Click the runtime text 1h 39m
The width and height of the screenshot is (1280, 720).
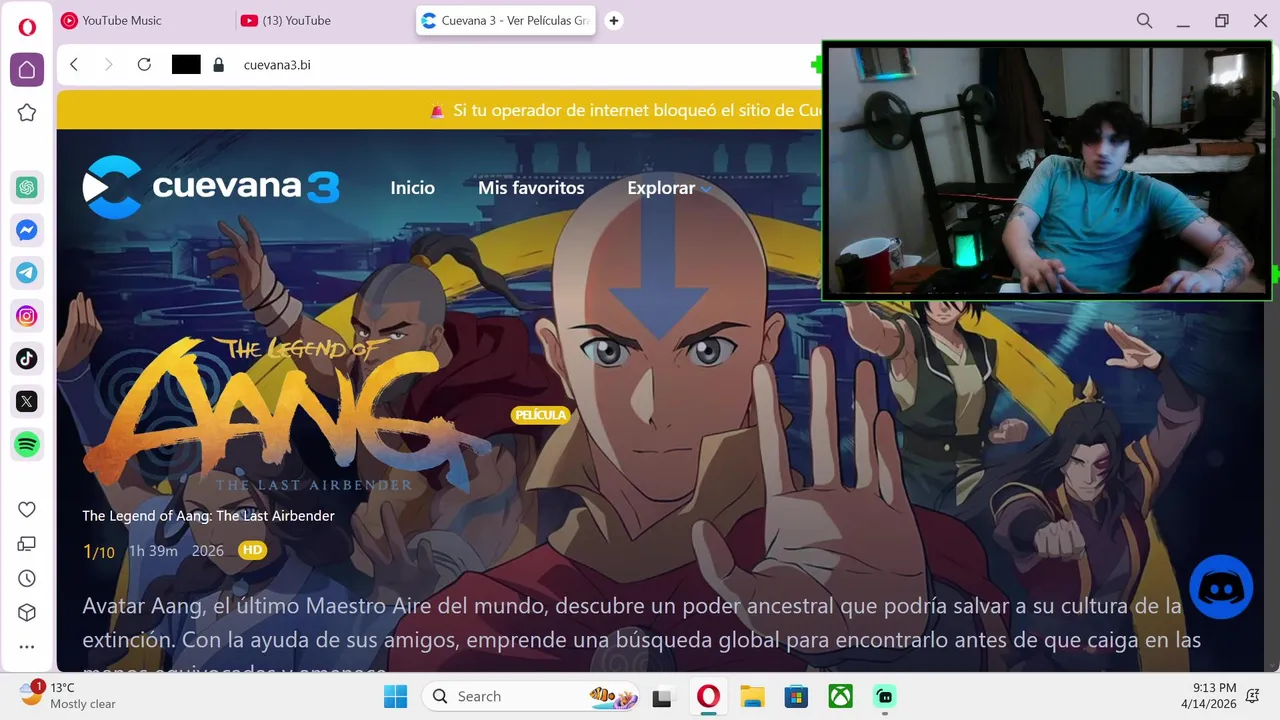pos(153,551)
